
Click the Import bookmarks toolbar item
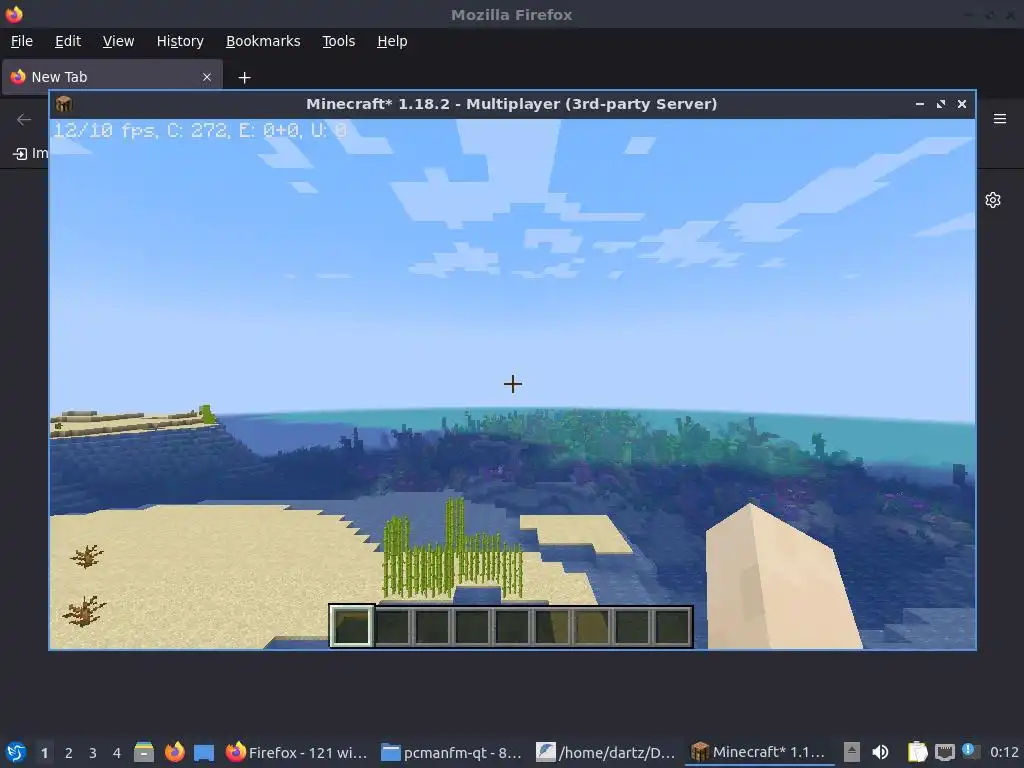pyautogui.click(x=31, y=153)
